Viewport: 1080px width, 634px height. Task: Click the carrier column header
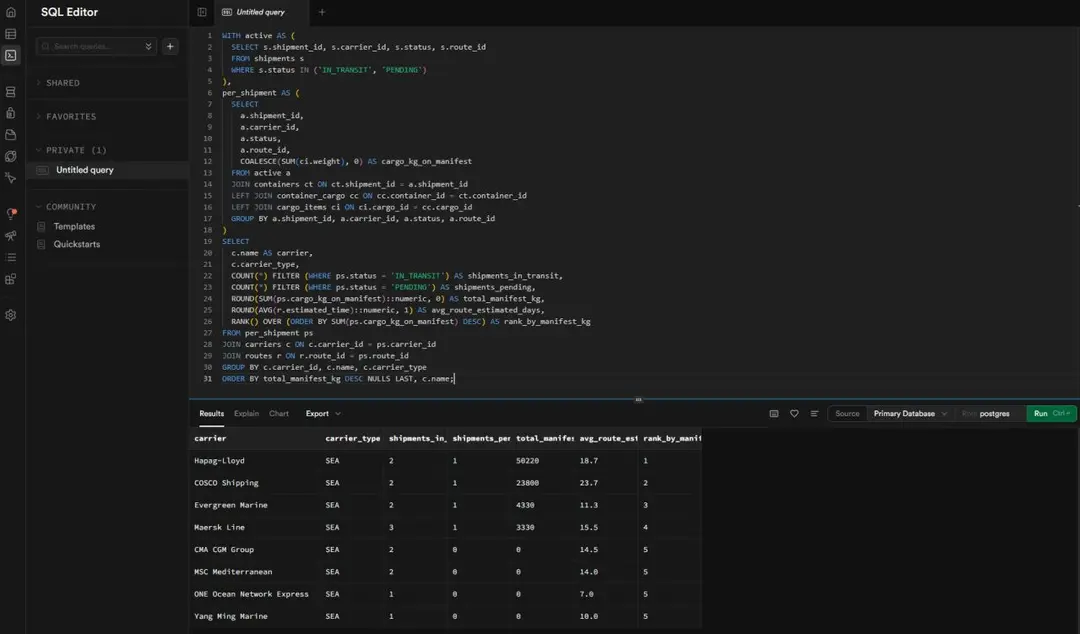(254, 438)
